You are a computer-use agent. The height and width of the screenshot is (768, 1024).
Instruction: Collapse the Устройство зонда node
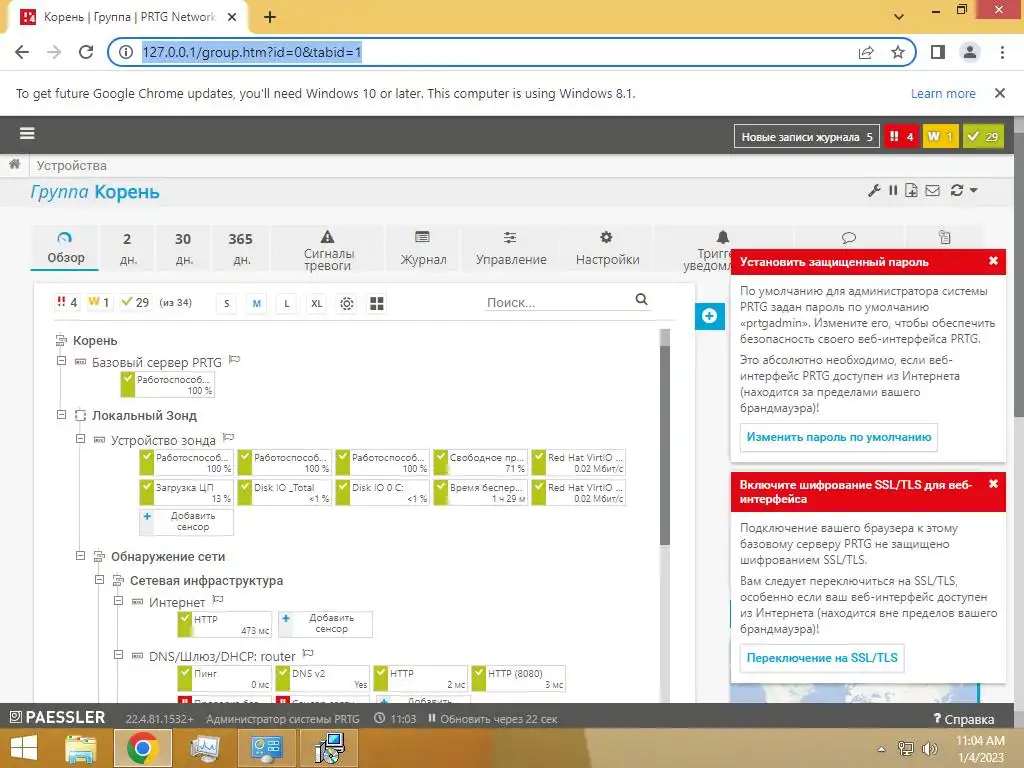click(80, 439)
